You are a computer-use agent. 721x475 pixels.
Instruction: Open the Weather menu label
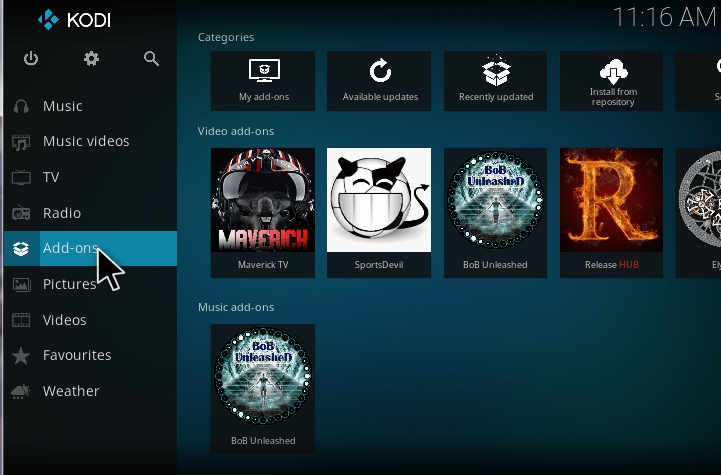71,391
